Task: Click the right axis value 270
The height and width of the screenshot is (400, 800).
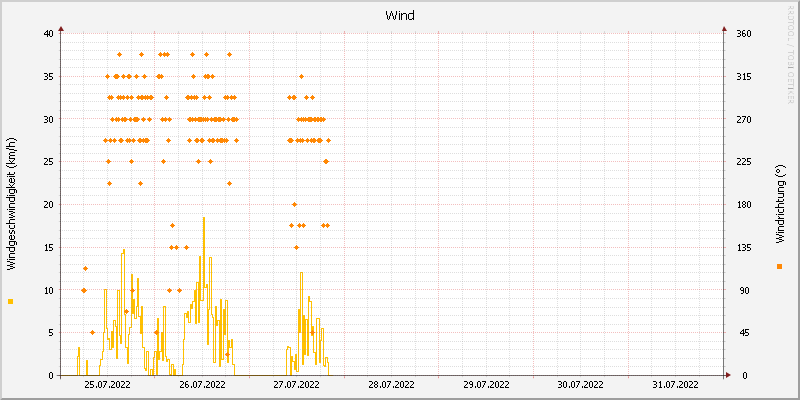Action: pyautogui.click(x=744, y=119)
